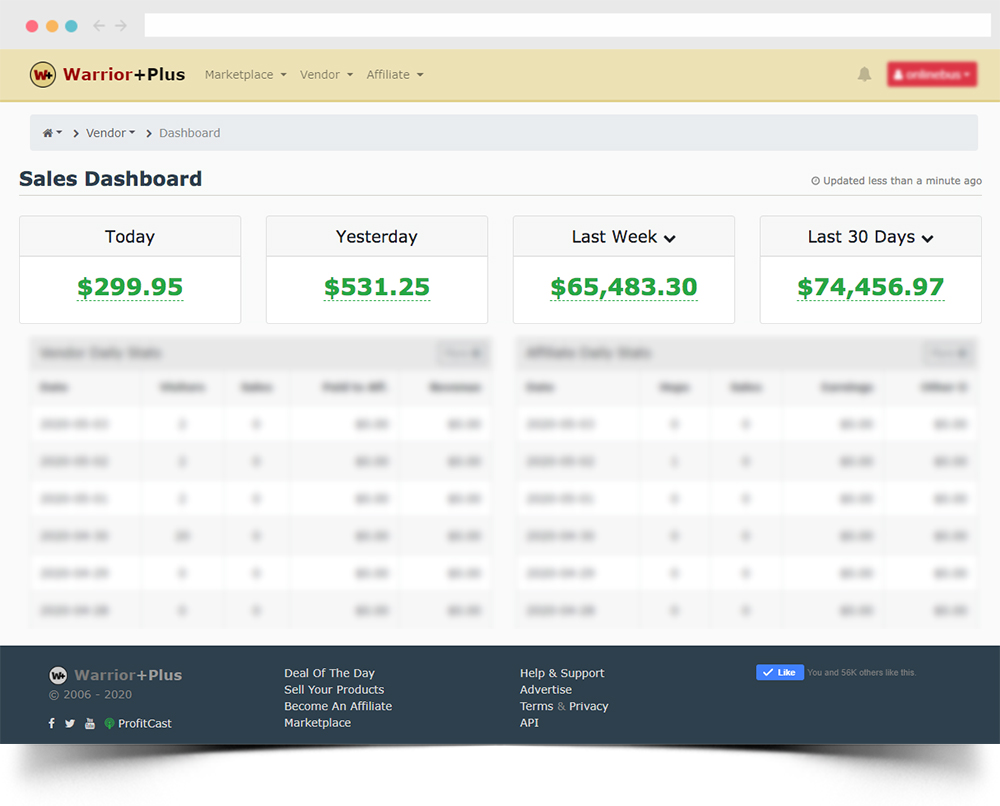The image size is (1000, 806).
Task: Open the red user account dropdown
Action: (x=932, y=75)
